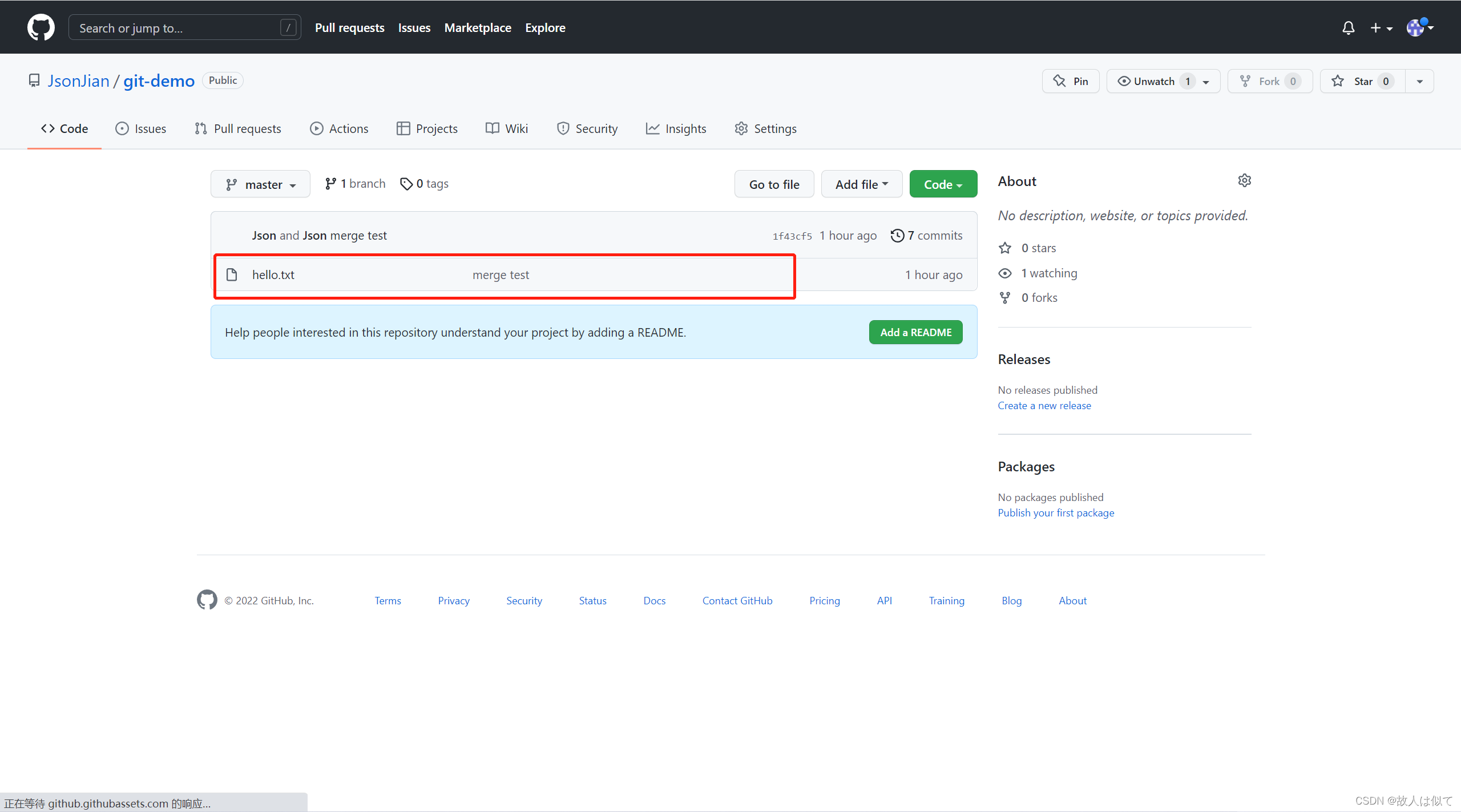Focus the Search or jump to field
1461x812 pixels.
pyautogui.click(x=184, y=27)
